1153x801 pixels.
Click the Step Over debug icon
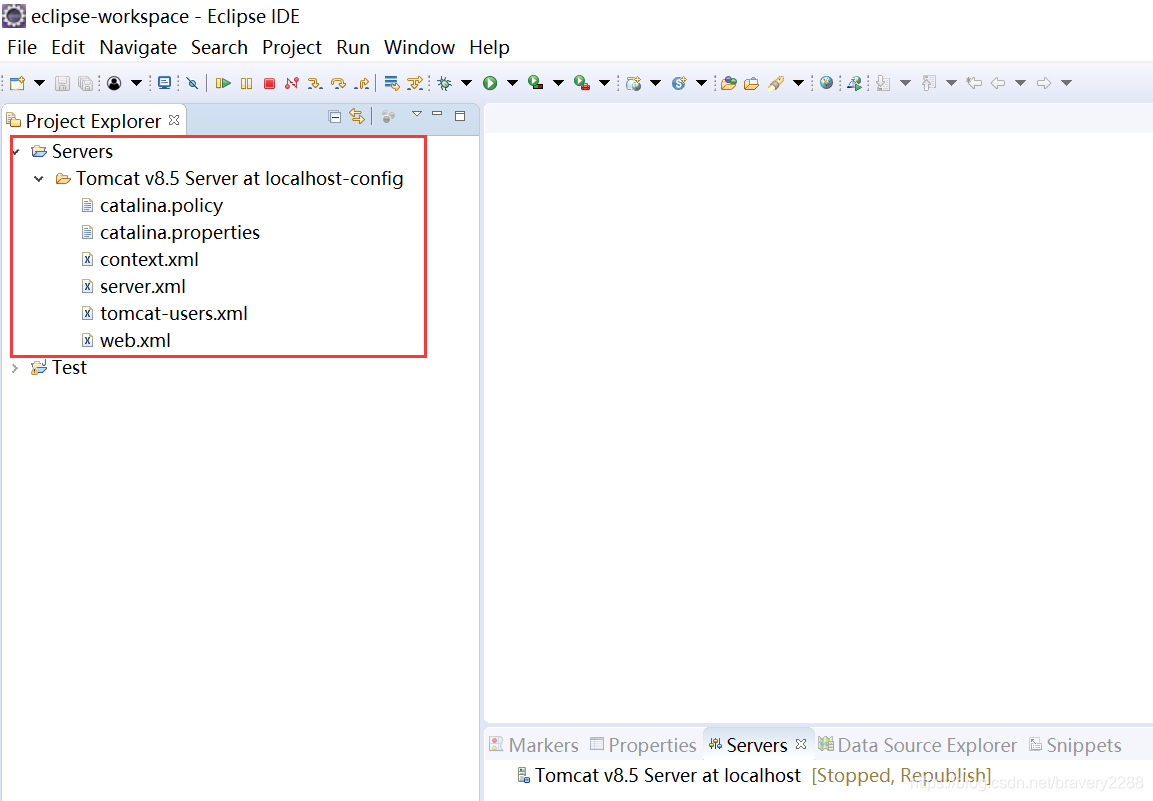tap(338, 83)
